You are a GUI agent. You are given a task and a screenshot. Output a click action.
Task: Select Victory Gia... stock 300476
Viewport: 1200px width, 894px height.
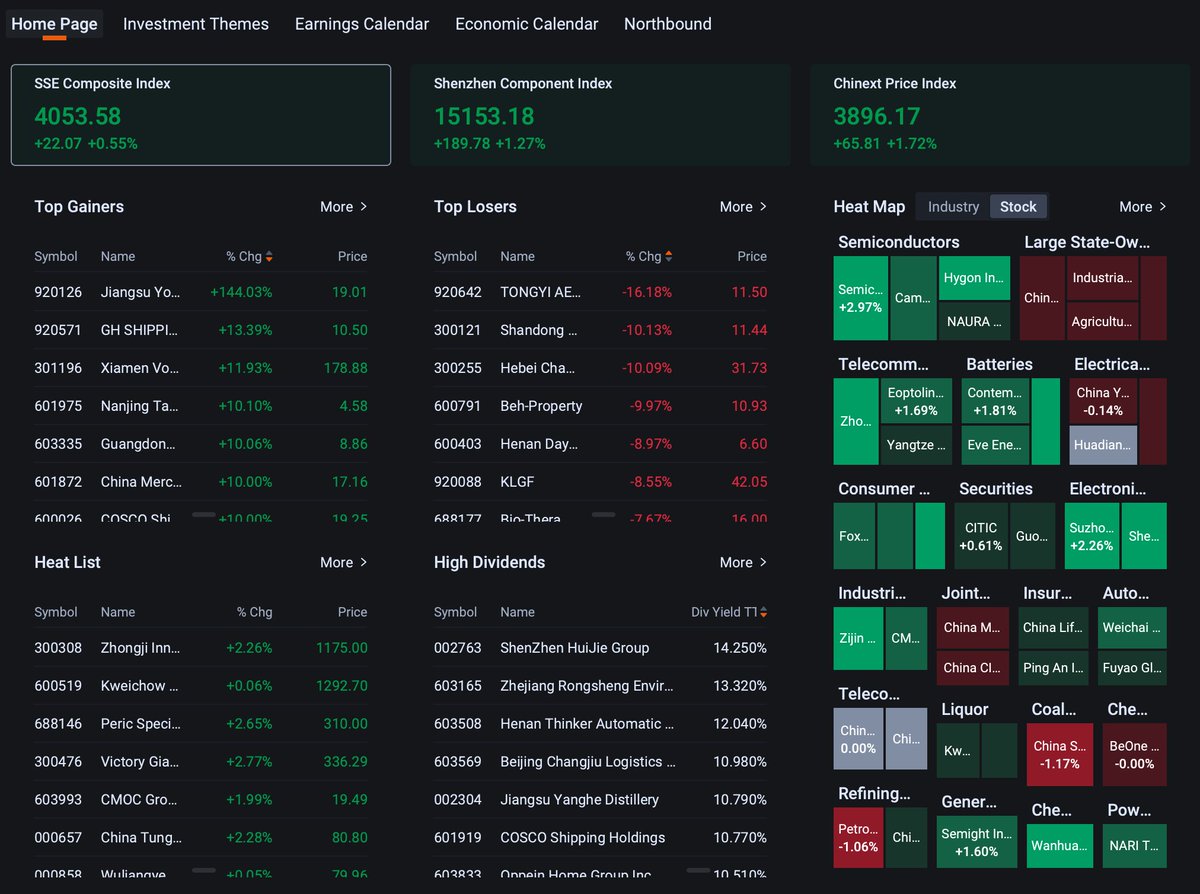(201, 762)
